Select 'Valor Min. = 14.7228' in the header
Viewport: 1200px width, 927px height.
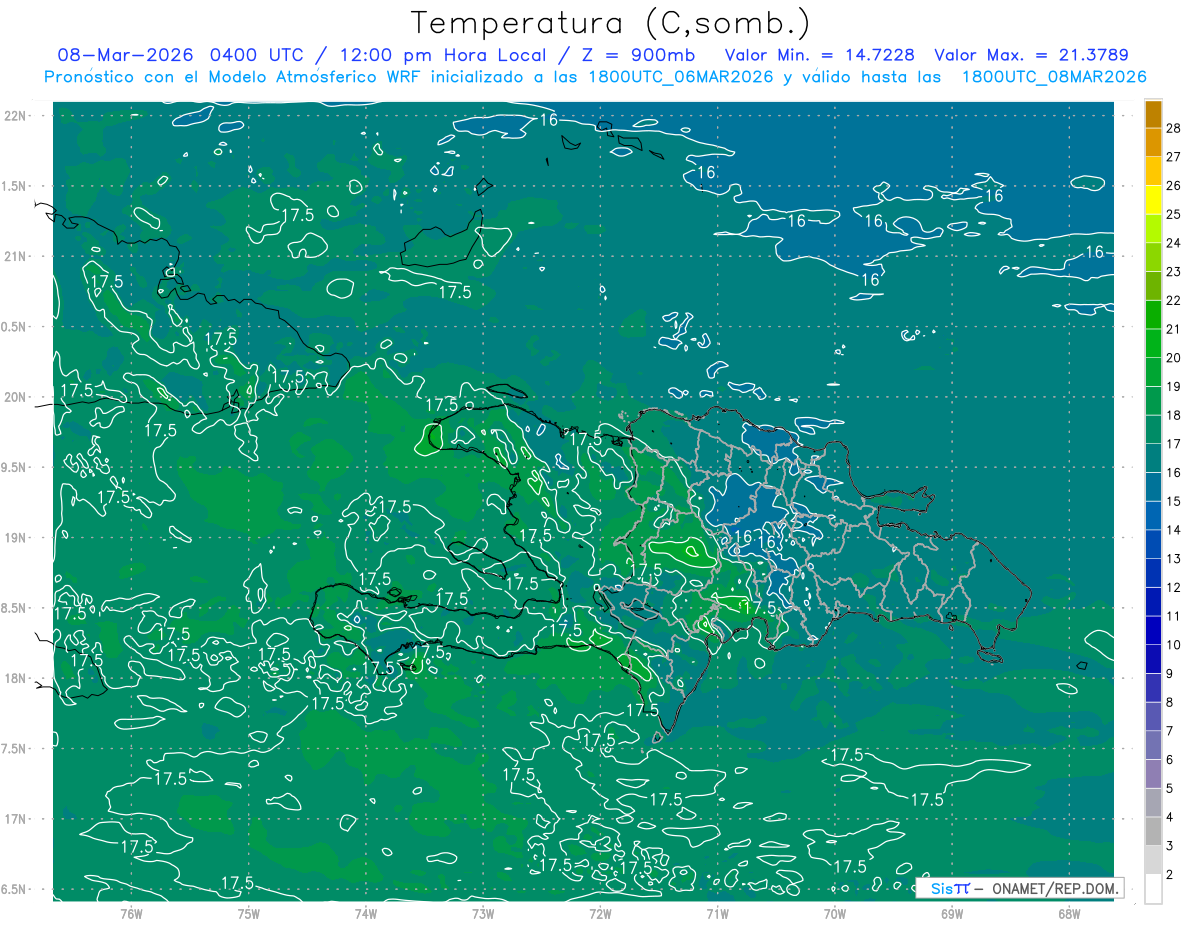point(820,55)
